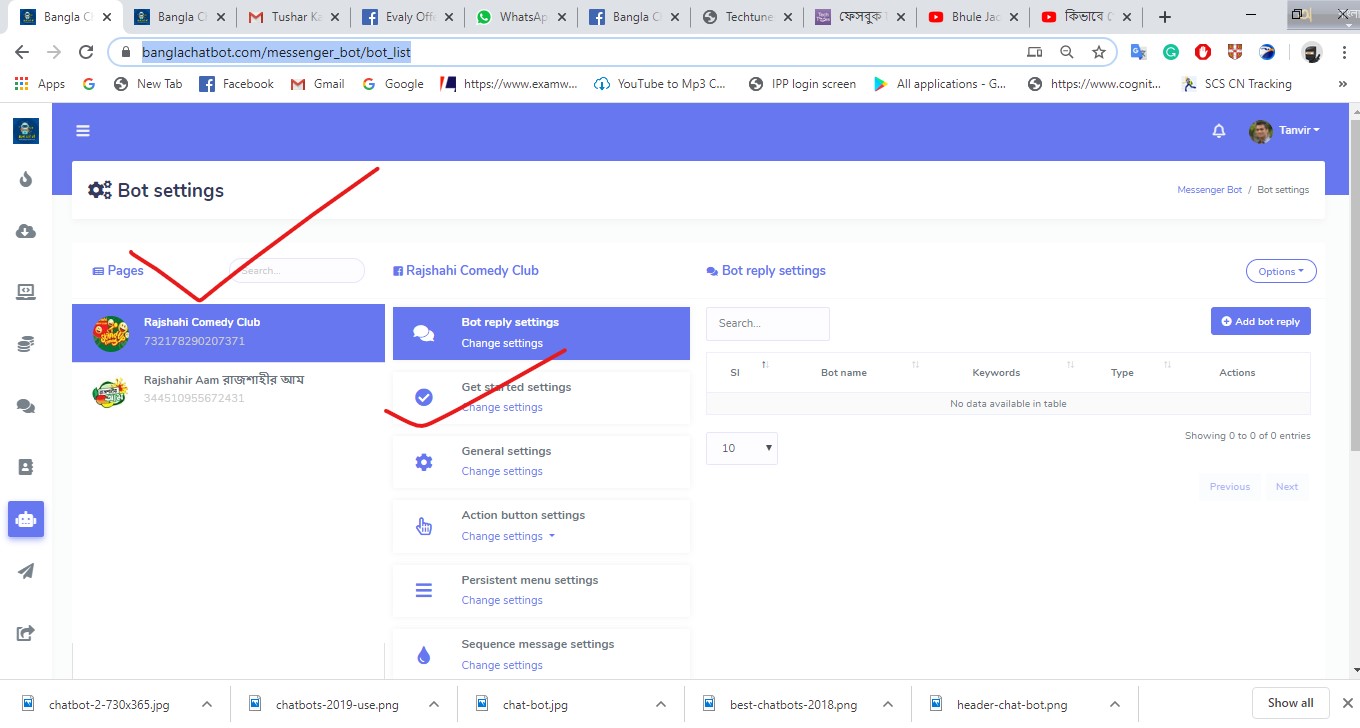The height and width of the screenshot is (728, 1360).
Task: Click the checkmark icon beside Get started settings
Action: [x=424, y=397]
